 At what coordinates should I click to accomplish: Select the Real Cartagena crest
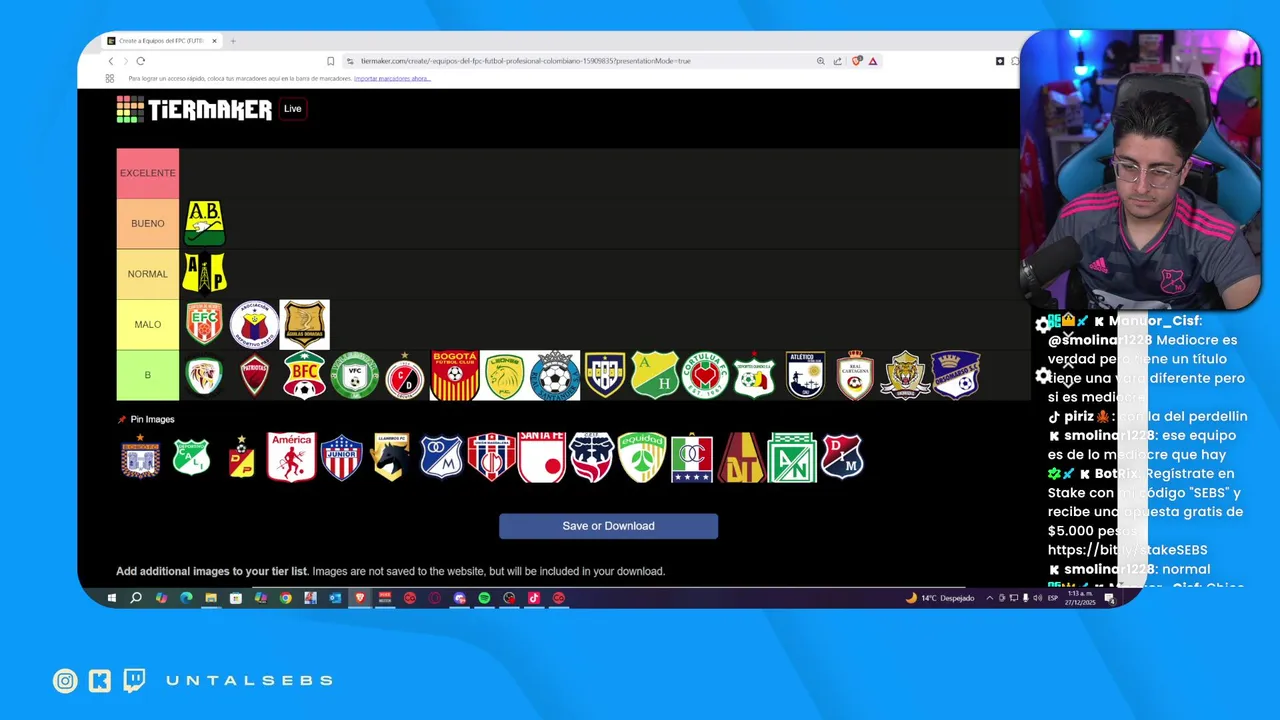855,375
